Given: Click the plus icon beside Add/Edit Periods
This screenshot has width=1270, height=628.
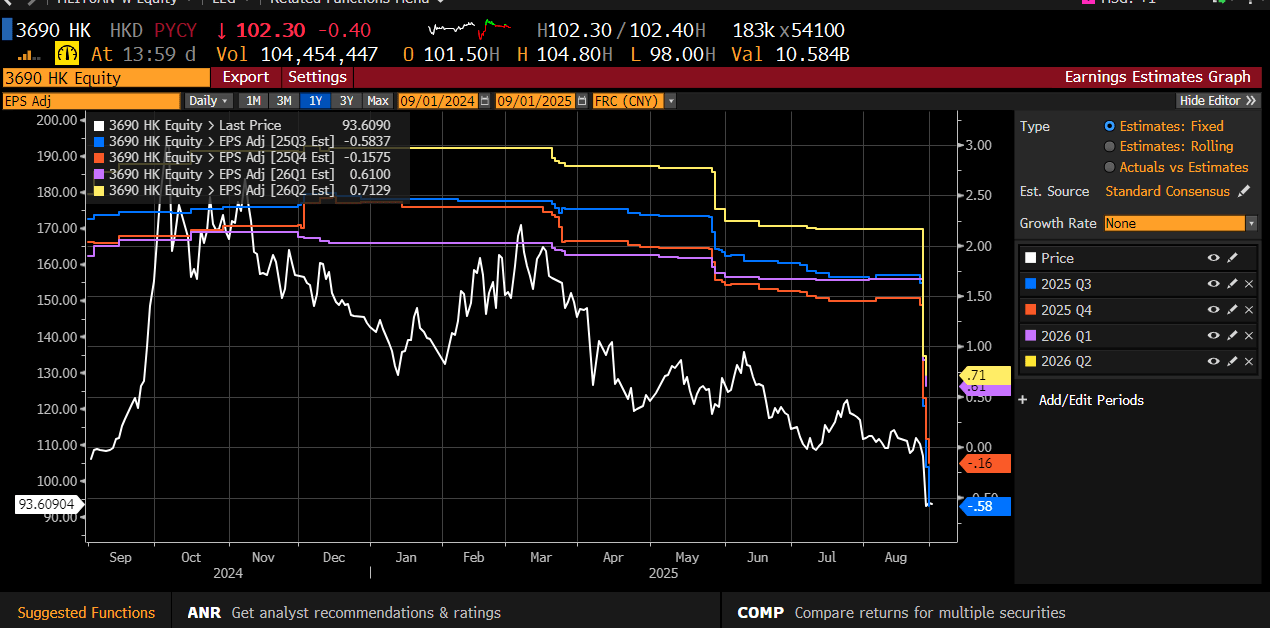Looking at the screenshot, I should pos(1021,399).
